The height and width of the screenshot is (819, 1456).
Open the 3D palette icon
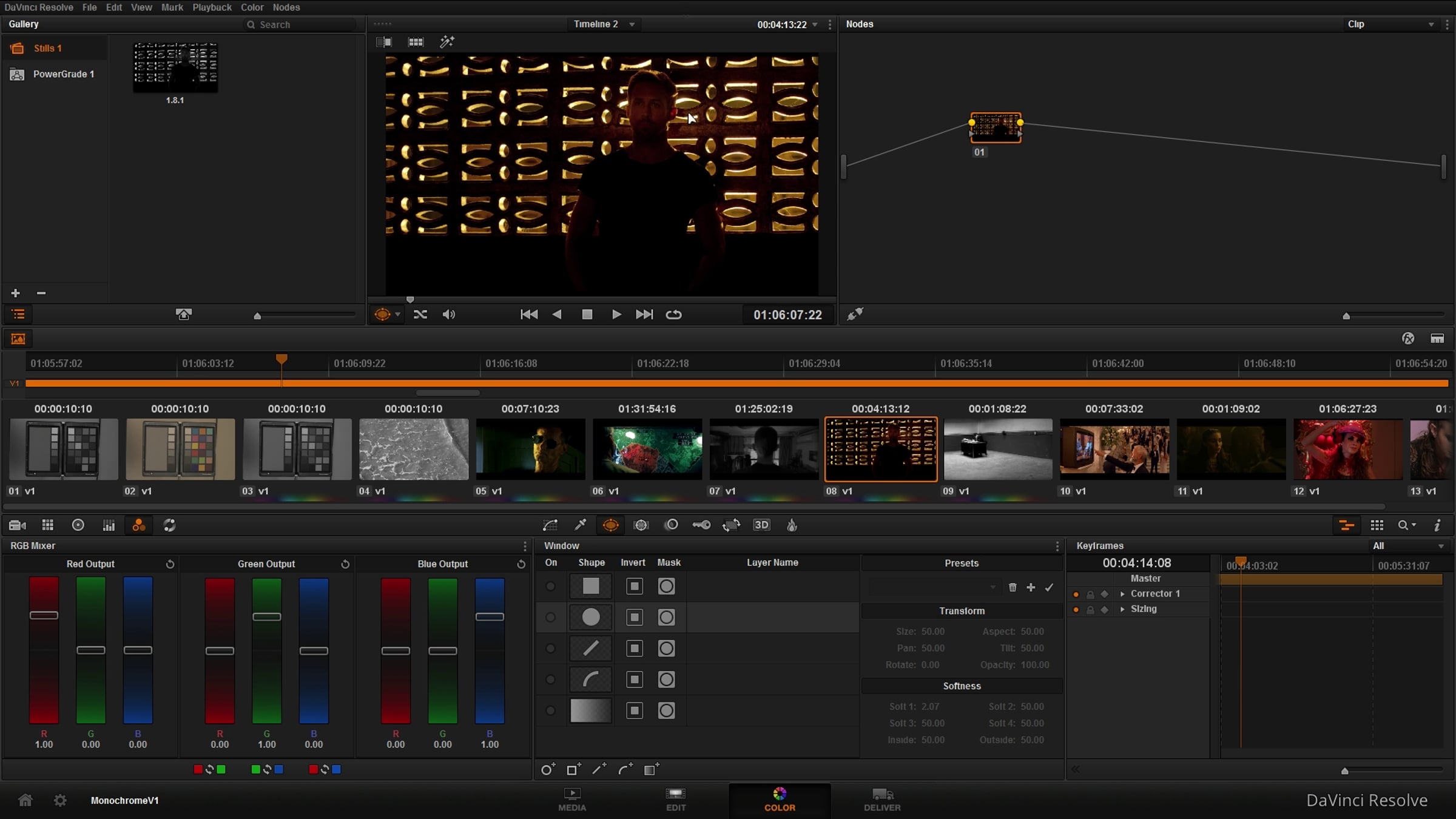(x=761, y=525)
